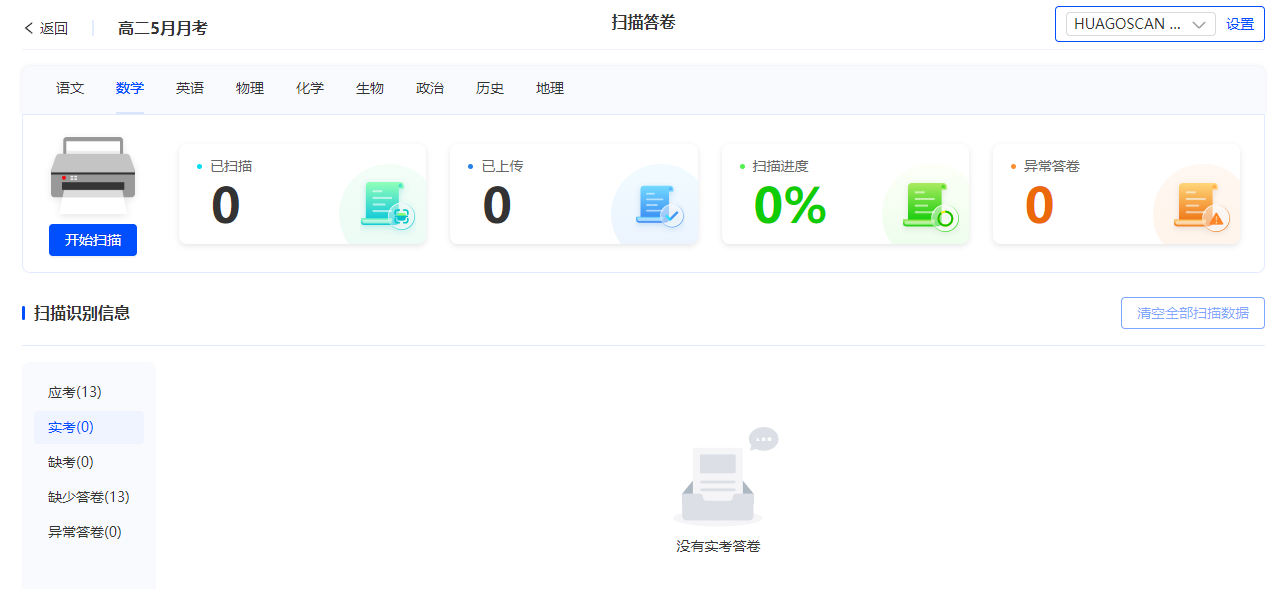Click the 已扫描 card label
Image resolution: width=1277 pixels, height=589 pixels.
point(231,166)
